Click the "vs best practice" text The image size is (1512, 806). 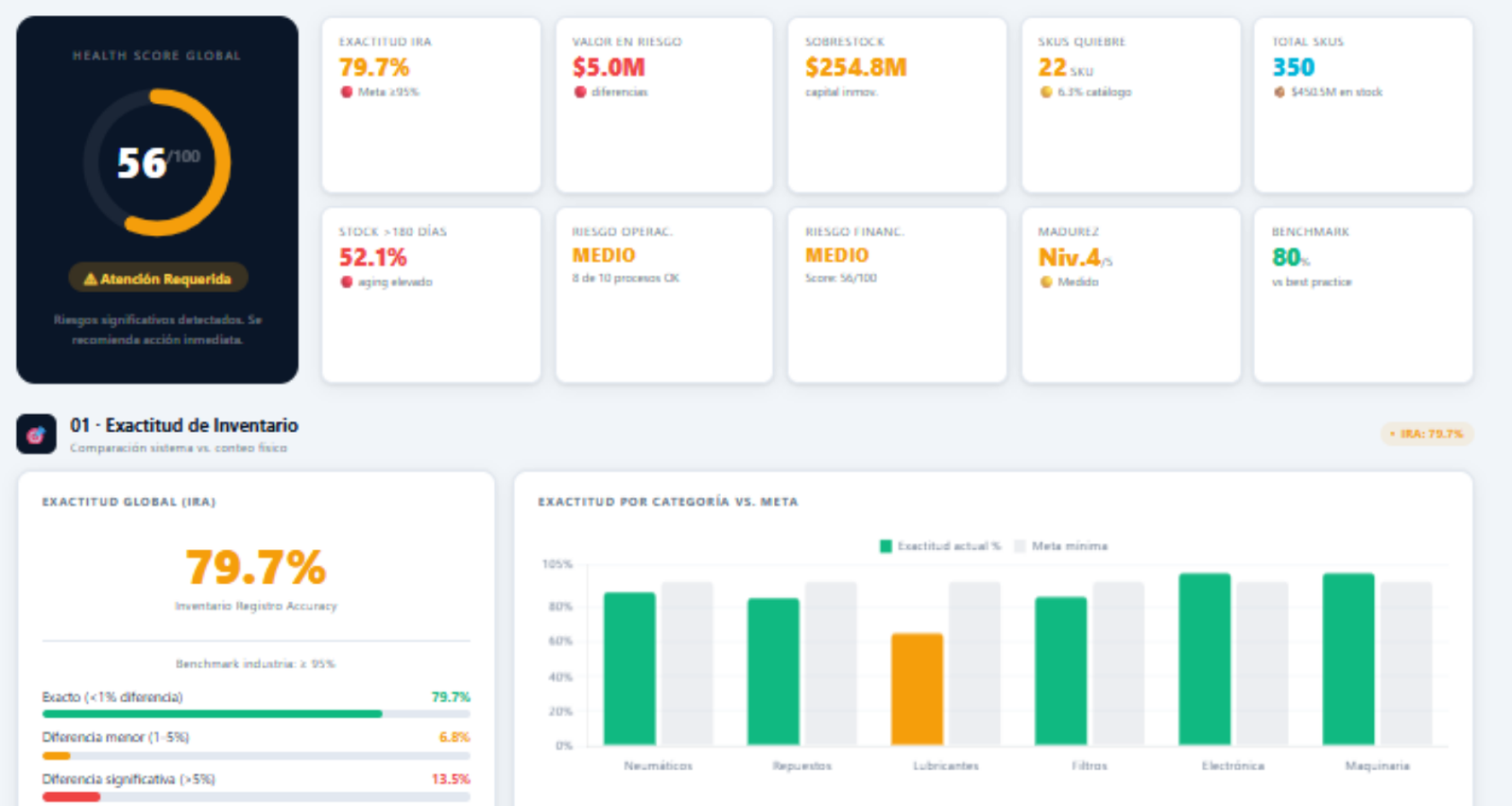1312,282
